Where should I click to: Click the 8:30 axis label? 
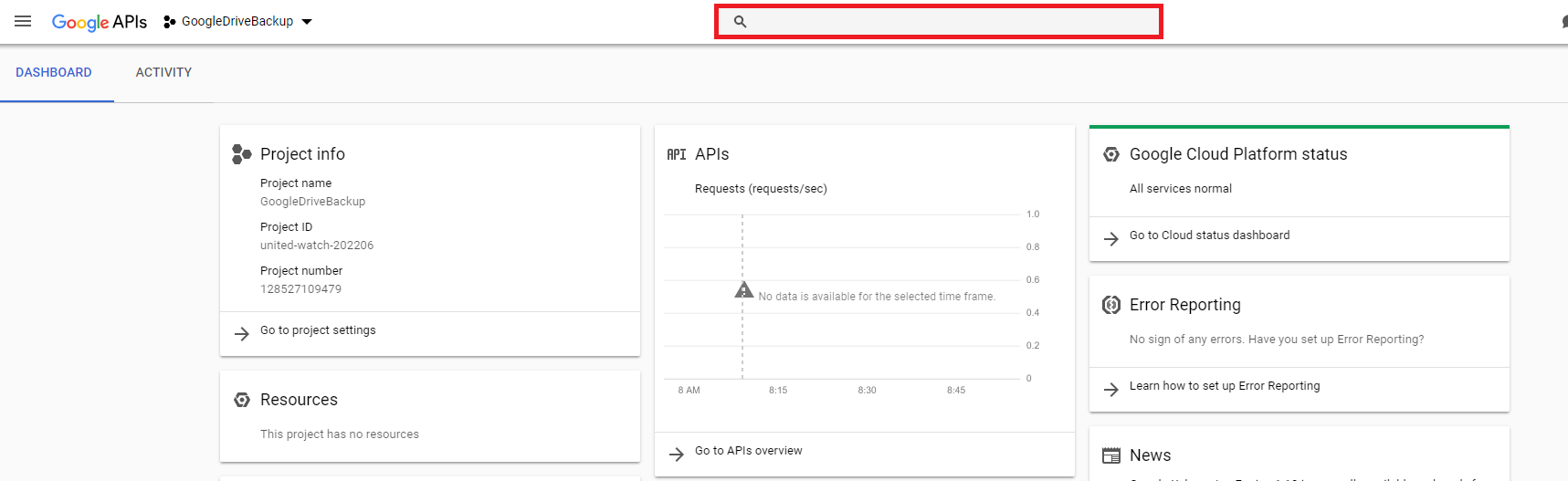pyautogui.click(x=867, y=390)
